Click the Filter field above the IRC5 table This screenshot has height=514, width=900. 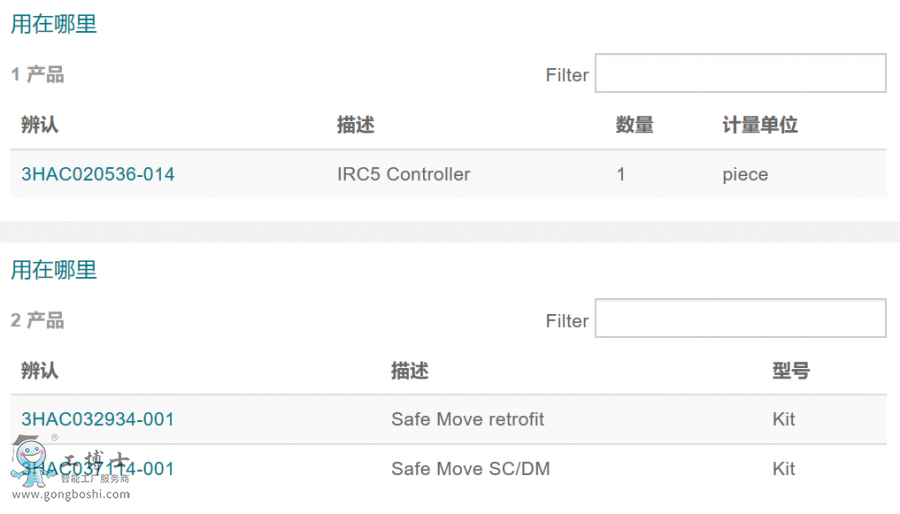740,74
